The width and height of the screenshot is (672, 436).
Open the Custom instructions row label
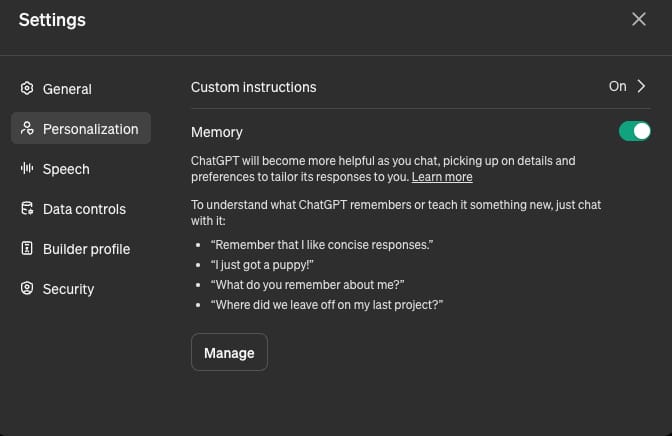(254, 87)
